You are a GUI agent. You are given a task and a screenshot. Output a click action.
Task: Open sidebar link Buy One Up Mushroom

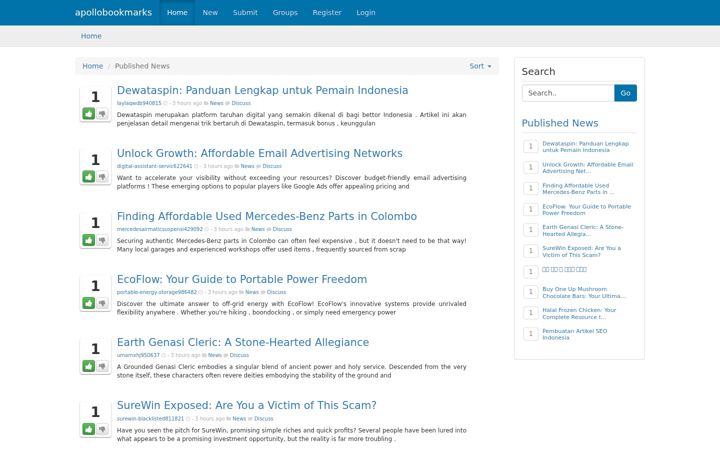[584, 292]
